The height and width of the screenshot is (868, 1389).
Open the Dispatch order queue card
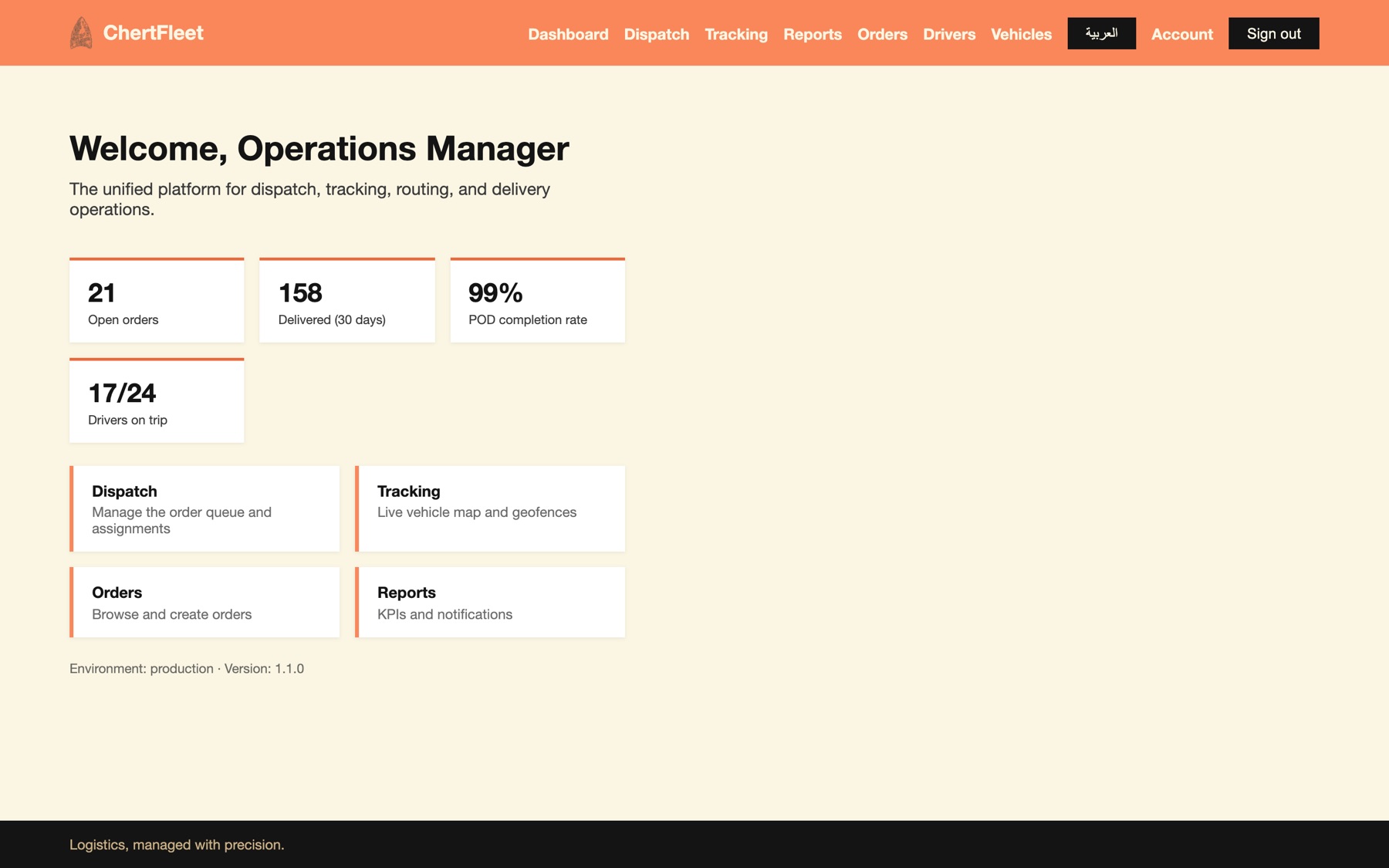pos(204,508)
